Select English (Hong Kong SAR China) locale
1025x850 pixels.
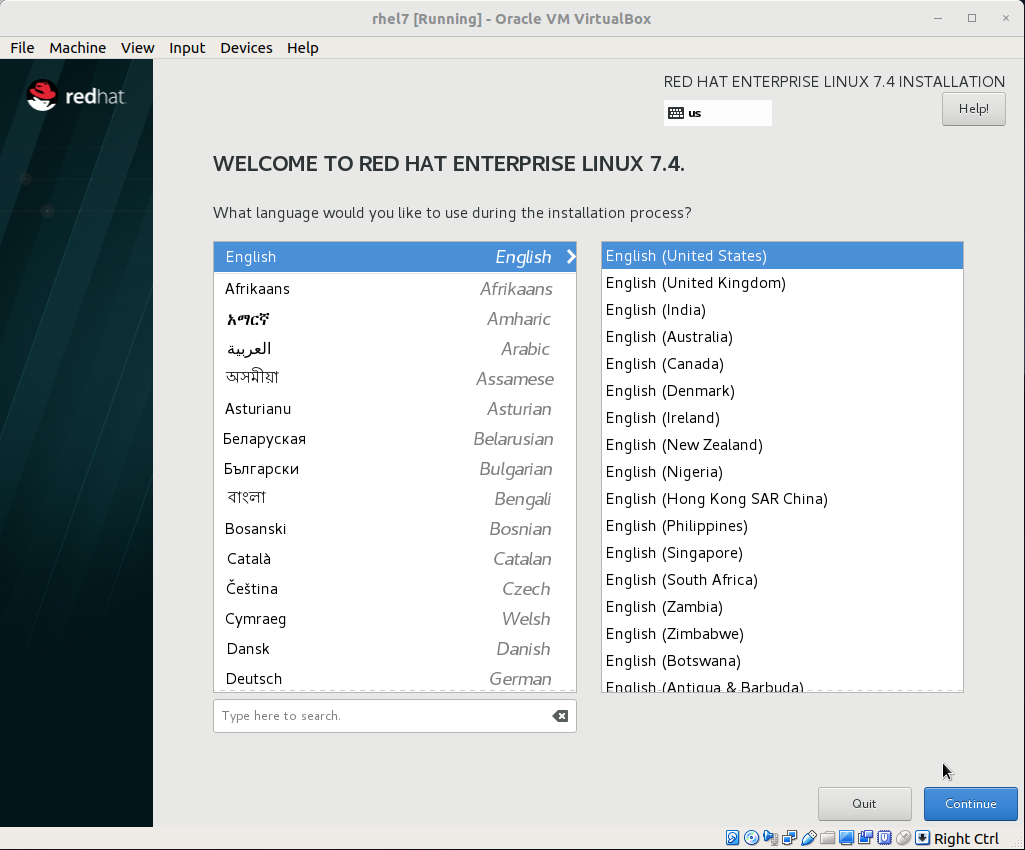click(782, 499)
